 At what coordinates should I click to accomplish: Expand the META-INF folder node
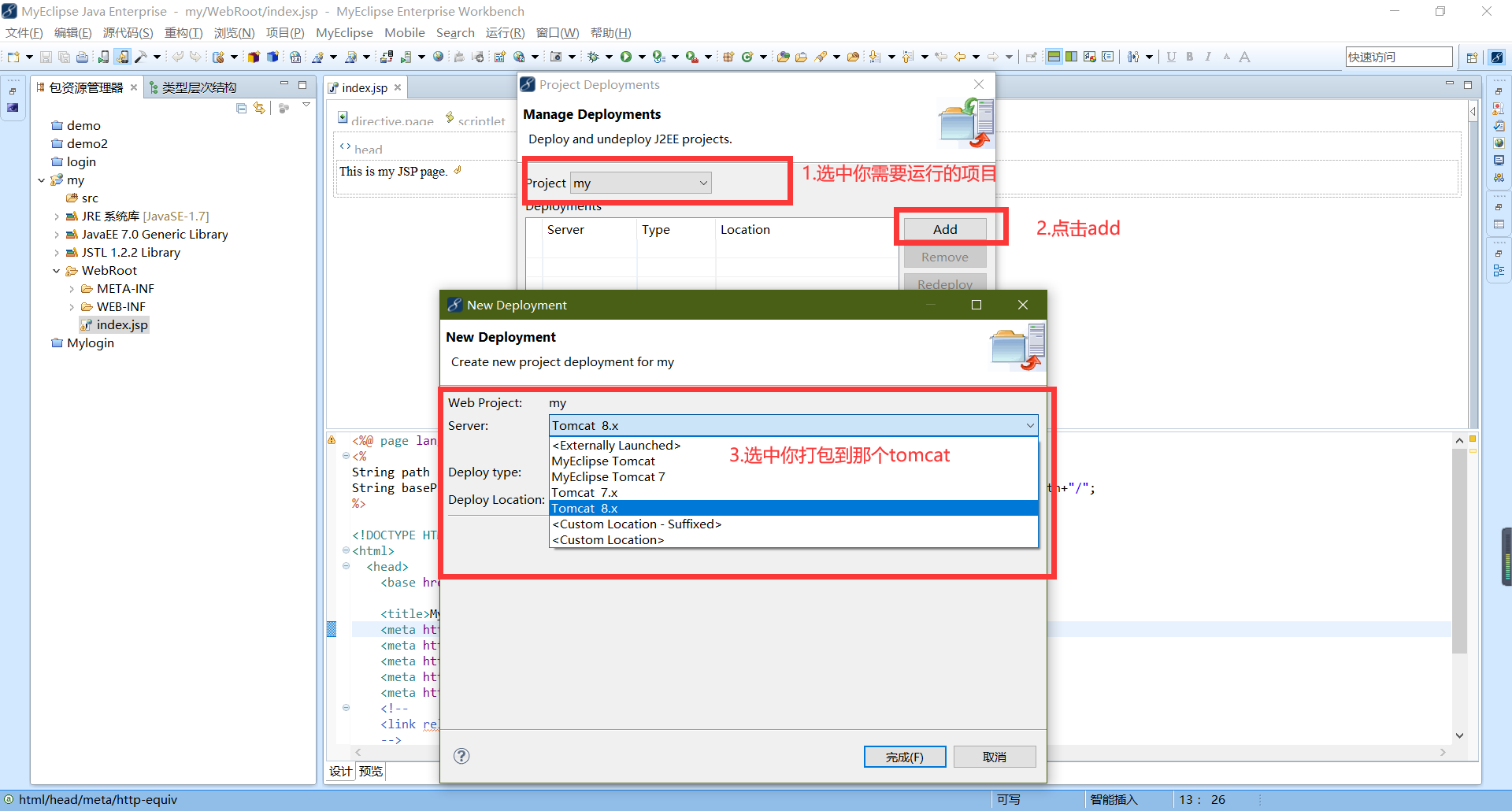point(72,289)
